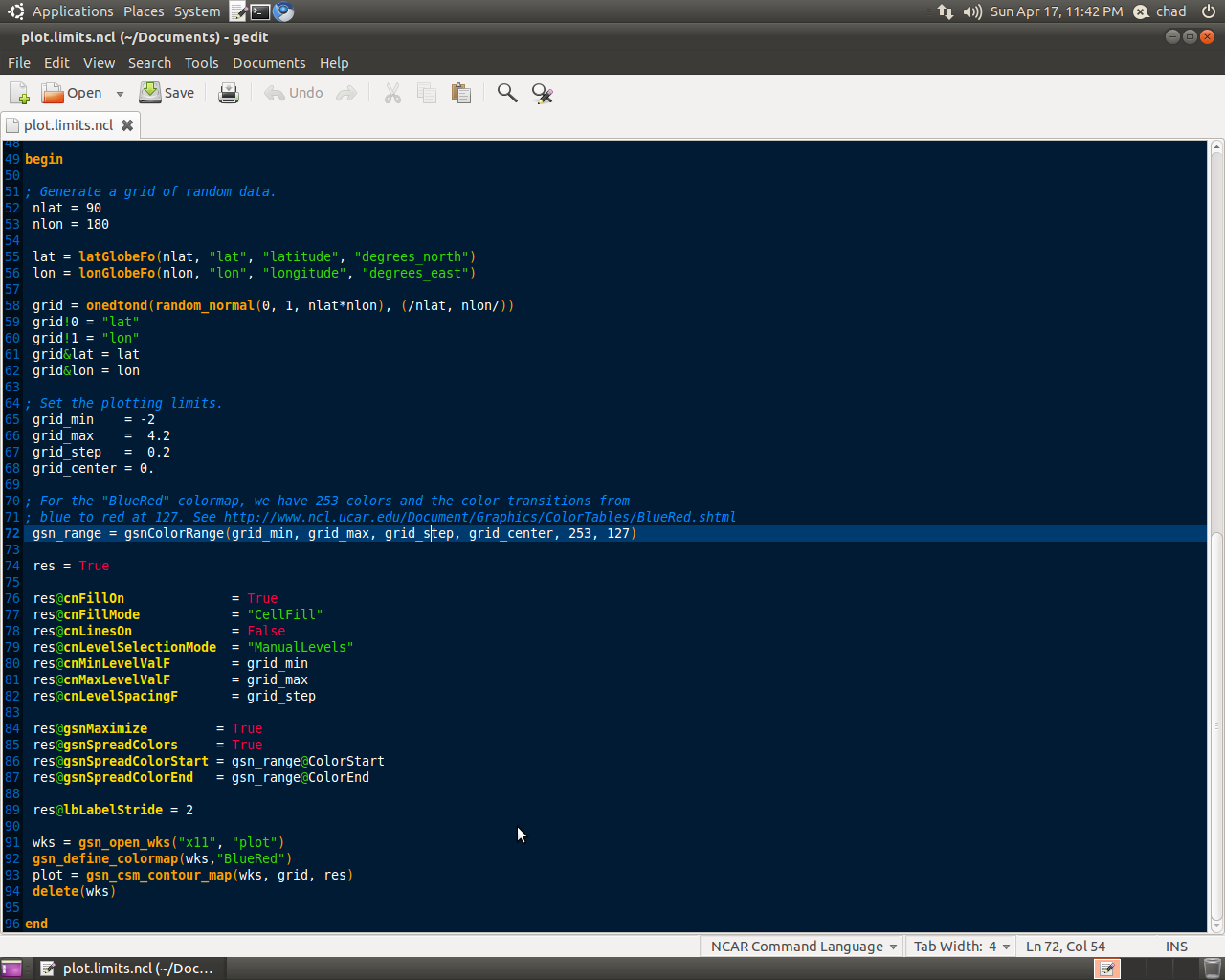Create a new document with toolbar icon
This screenshot has height=980, width=1225.
click(x=19, y=93)
